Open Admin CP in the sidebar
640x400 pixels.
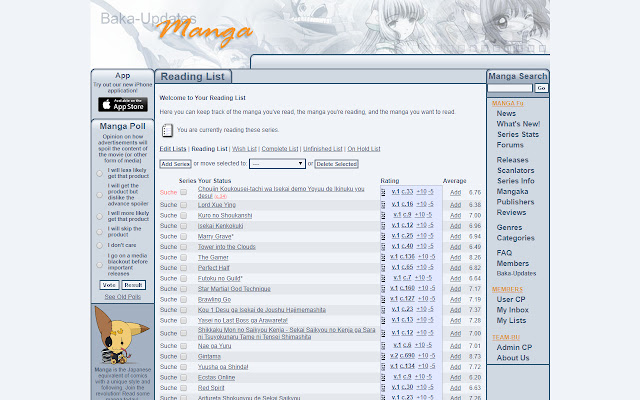point(514,347)
